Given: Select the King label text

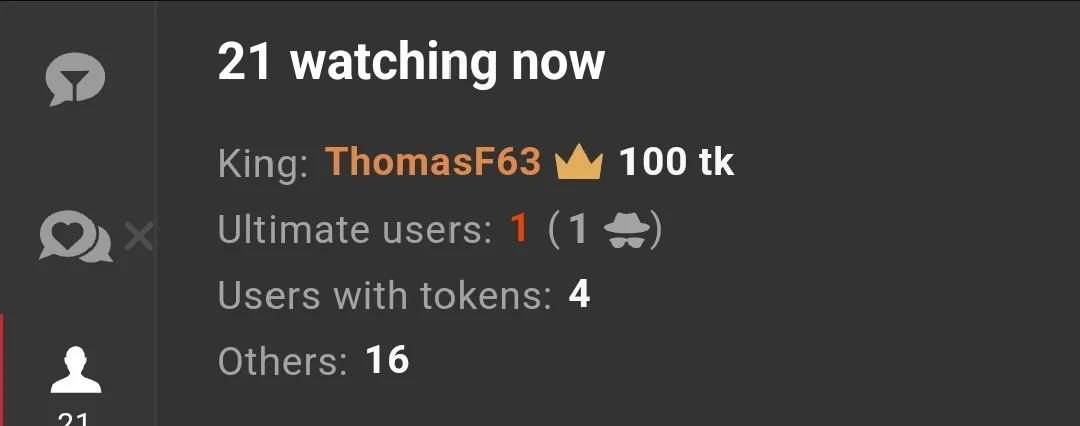Looking at the screenshot, I should pyautogui.click(x=263, y=164).
